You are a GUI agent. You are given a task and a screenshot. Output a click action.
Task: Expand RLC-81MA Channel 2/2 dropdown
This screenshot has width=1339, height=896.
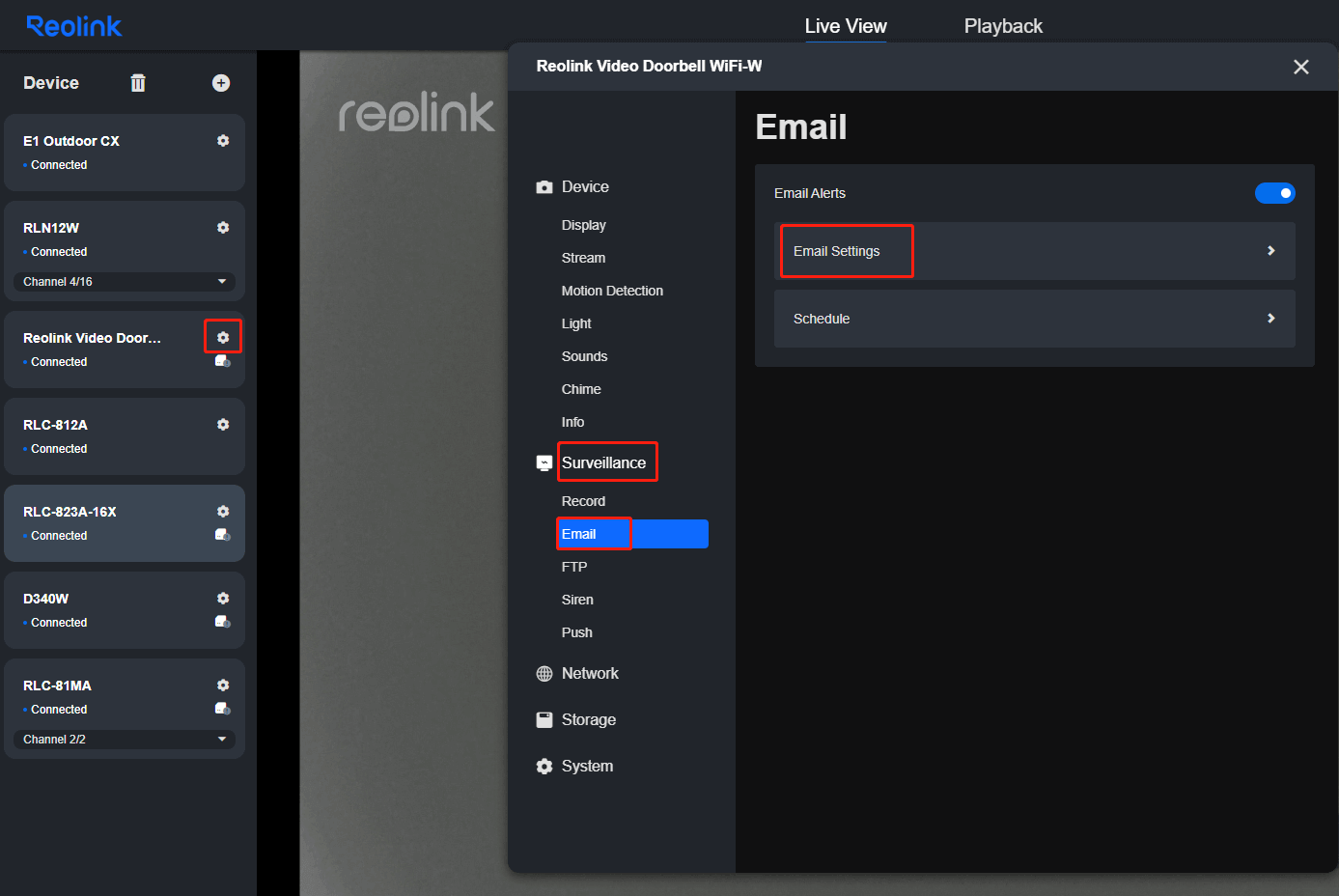[125, 740]
